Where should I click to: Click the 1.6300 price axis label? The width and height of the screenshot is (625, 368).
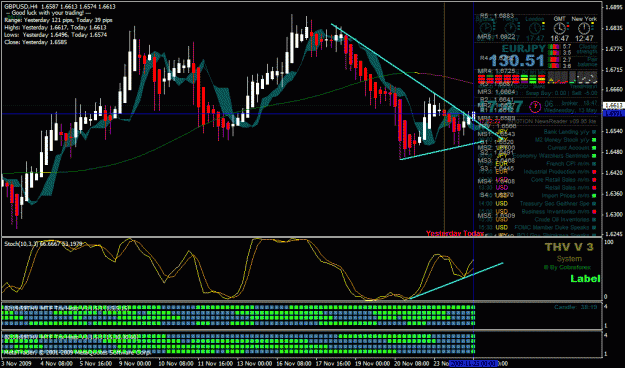[613, 214]
